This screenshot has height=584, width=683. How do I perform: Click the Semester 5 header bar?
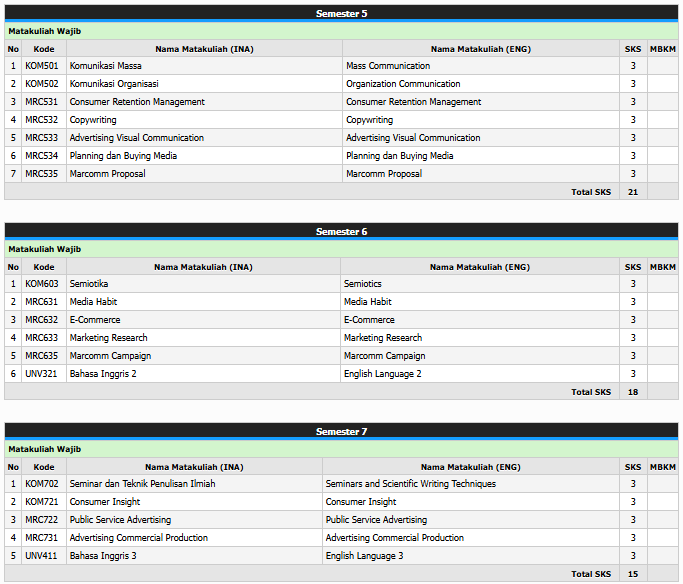(341, 13)
